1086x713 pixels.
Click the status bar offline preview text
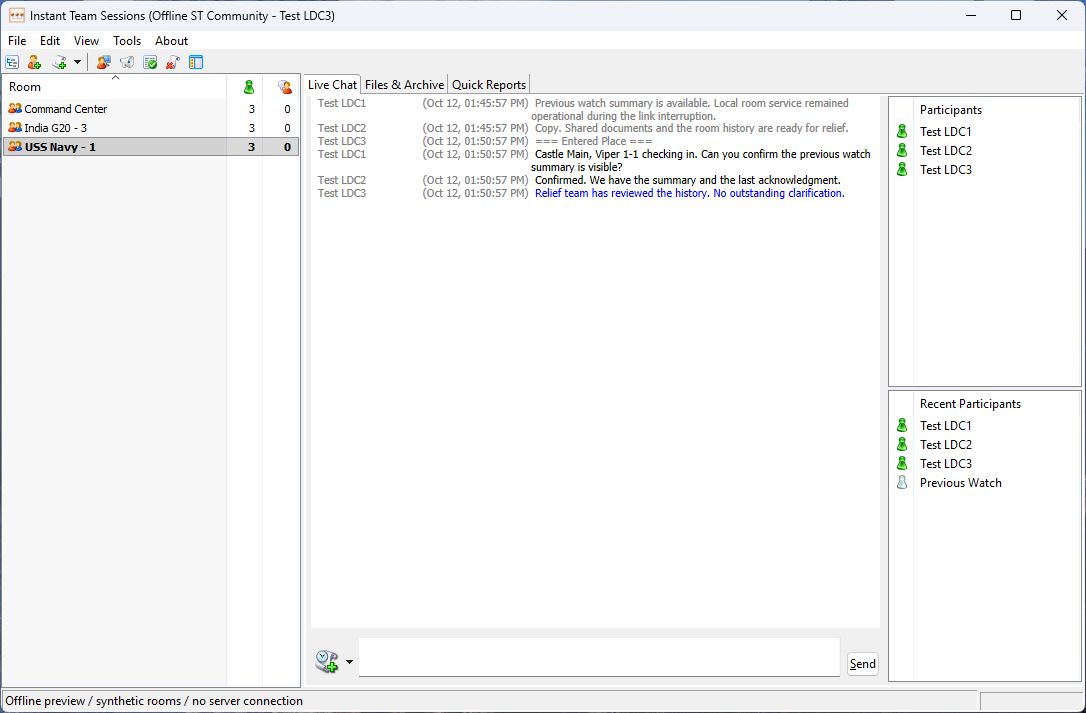[154, 701]
